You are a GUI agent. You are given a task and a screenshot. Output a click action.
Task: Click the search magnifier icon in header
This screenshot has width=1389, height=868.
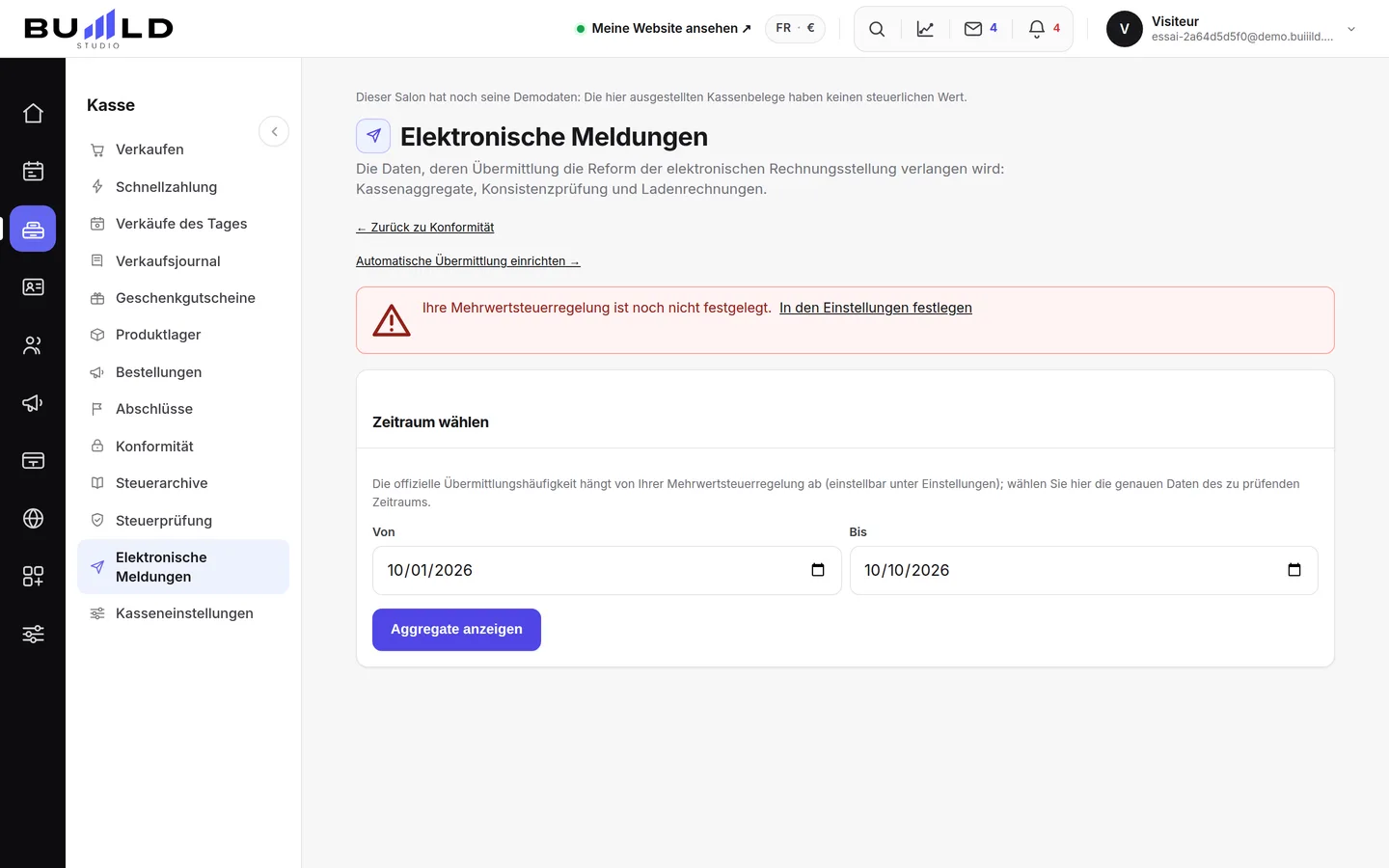pos(877,29)
